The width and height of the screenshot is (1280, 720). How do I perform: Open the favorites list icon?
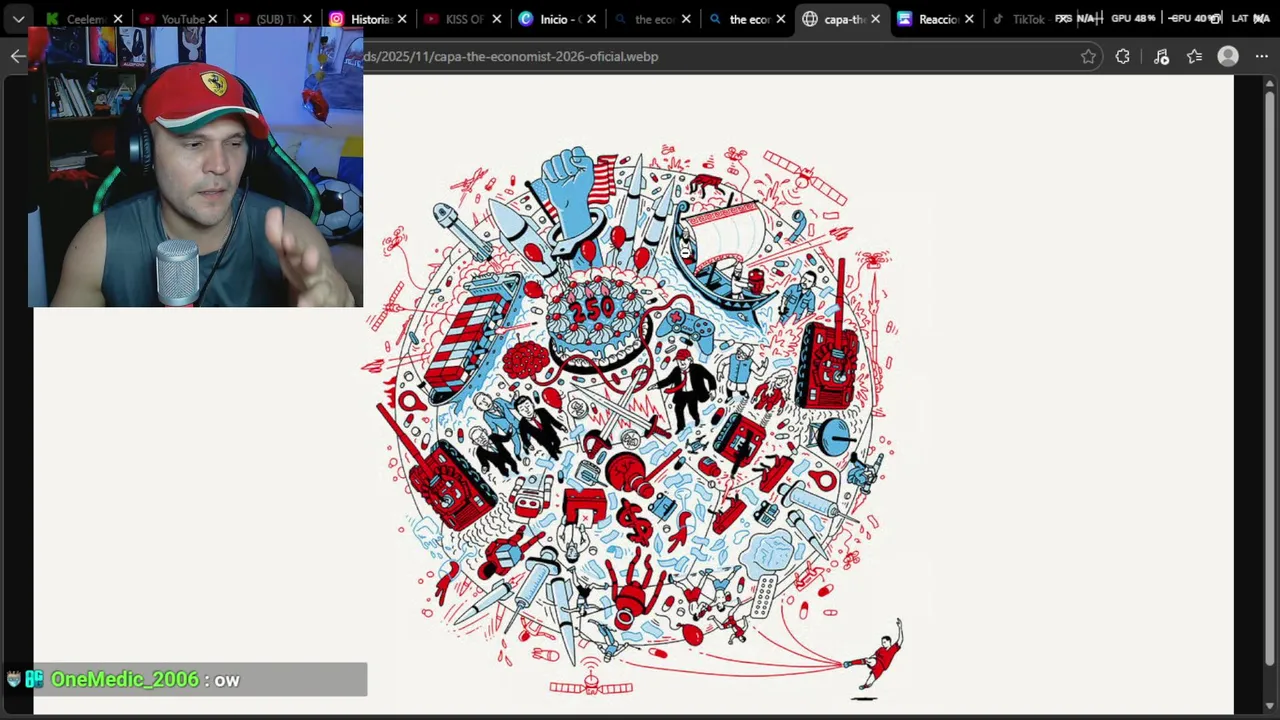click(x=1194, y=57)
